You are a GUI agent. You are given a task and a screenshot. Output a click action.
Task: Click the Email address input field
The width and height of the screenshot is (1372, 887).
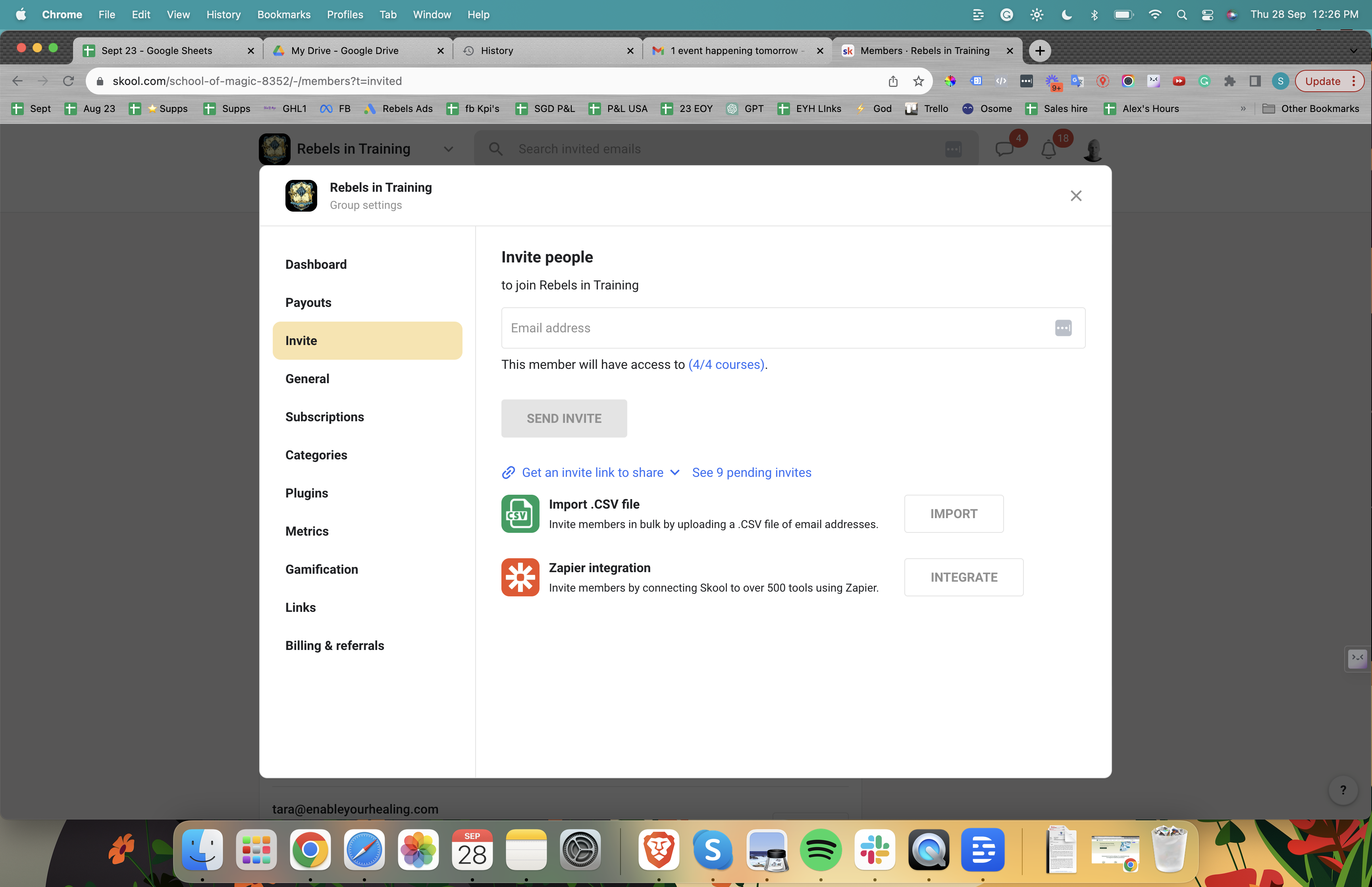(x=777, y=328)
